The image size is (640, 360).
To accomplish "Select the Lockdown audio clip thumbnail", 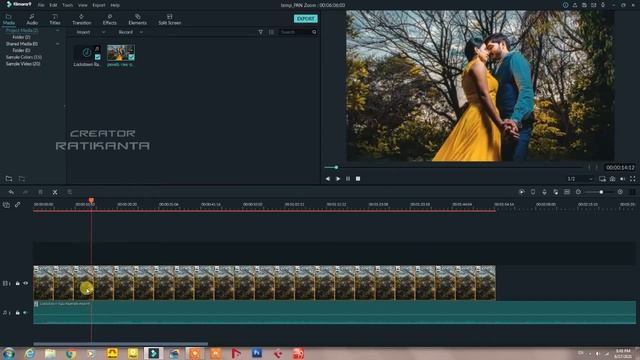I will click(x=87, y=53).
